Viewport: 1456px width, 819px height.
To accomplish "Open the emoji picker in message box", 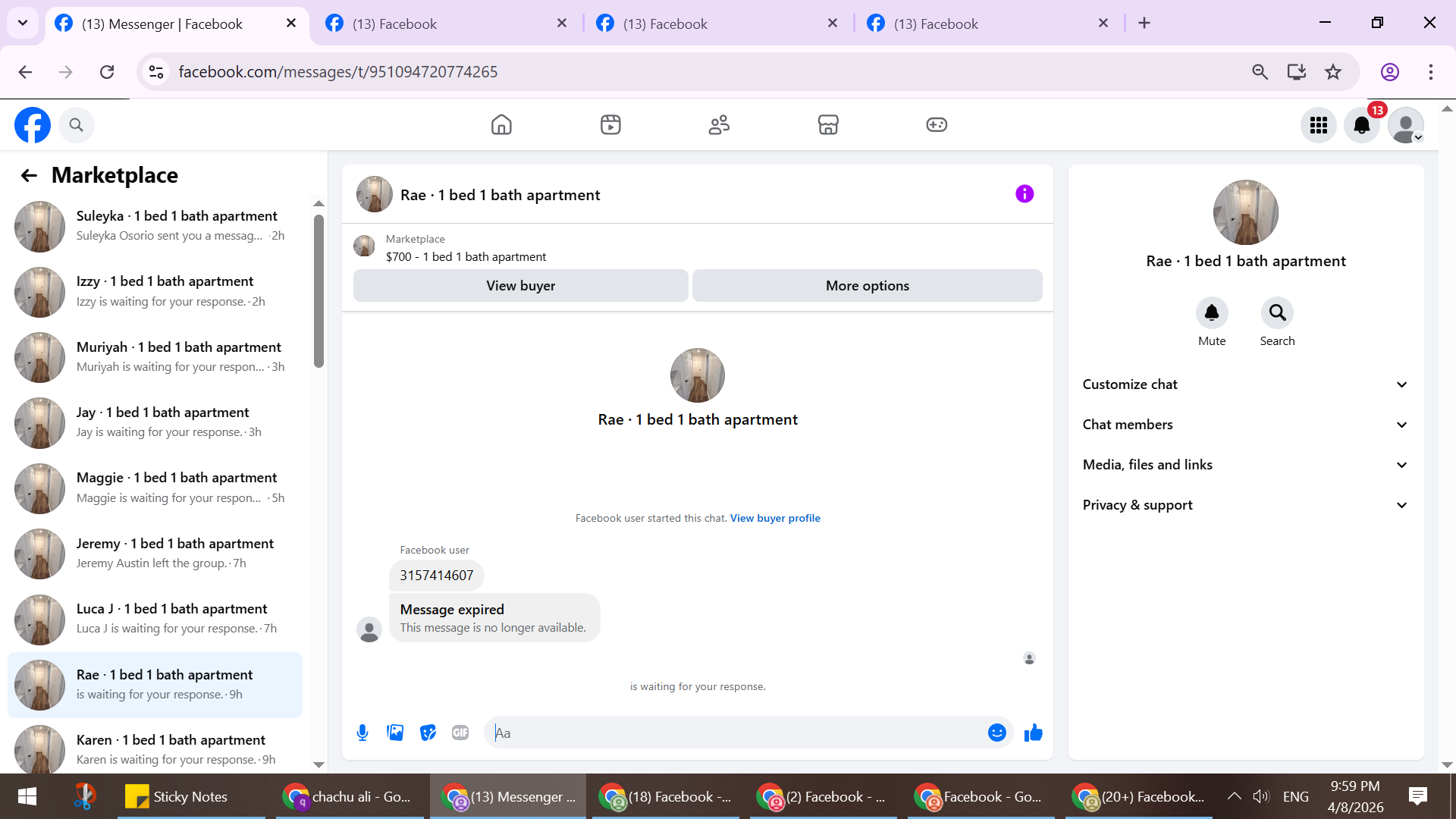I will (x=996, y=733).
